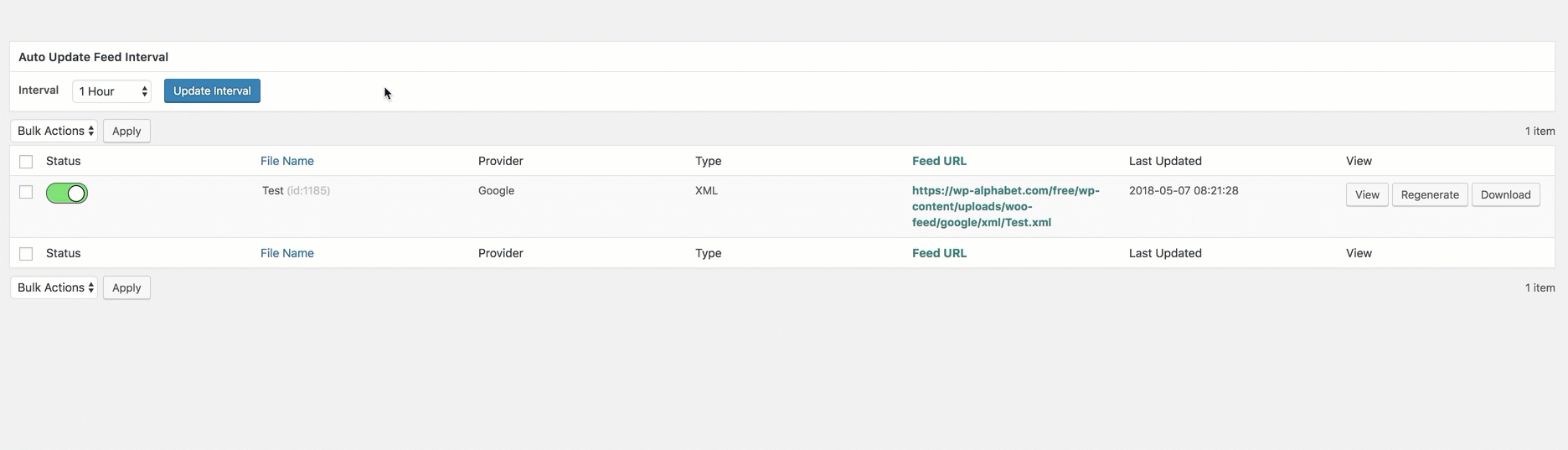This screenshot has width=1568, height=450.
Task: Click the View button for Test feed
Action: tap(1367, 194)
